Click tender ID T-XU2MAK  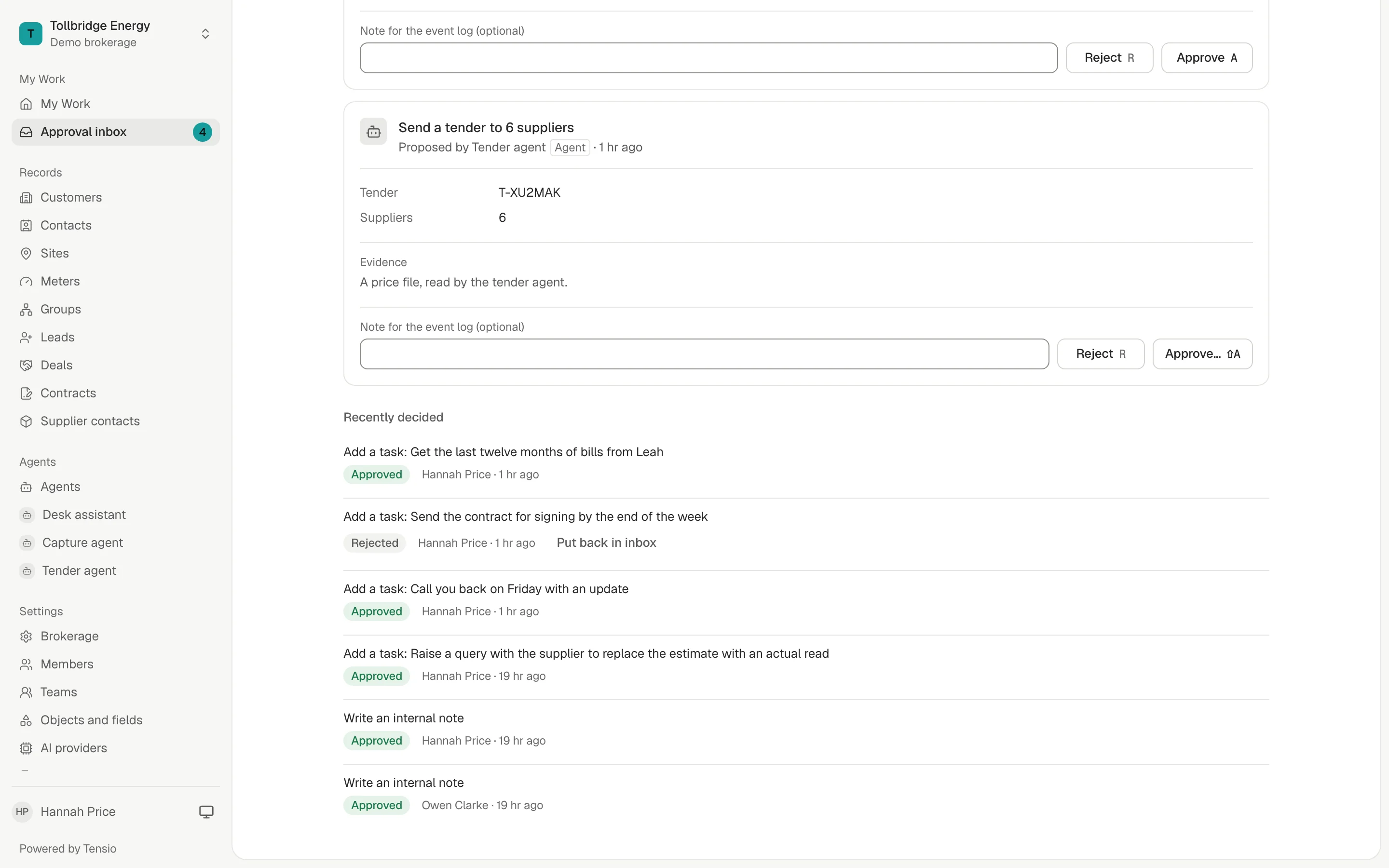529,193
